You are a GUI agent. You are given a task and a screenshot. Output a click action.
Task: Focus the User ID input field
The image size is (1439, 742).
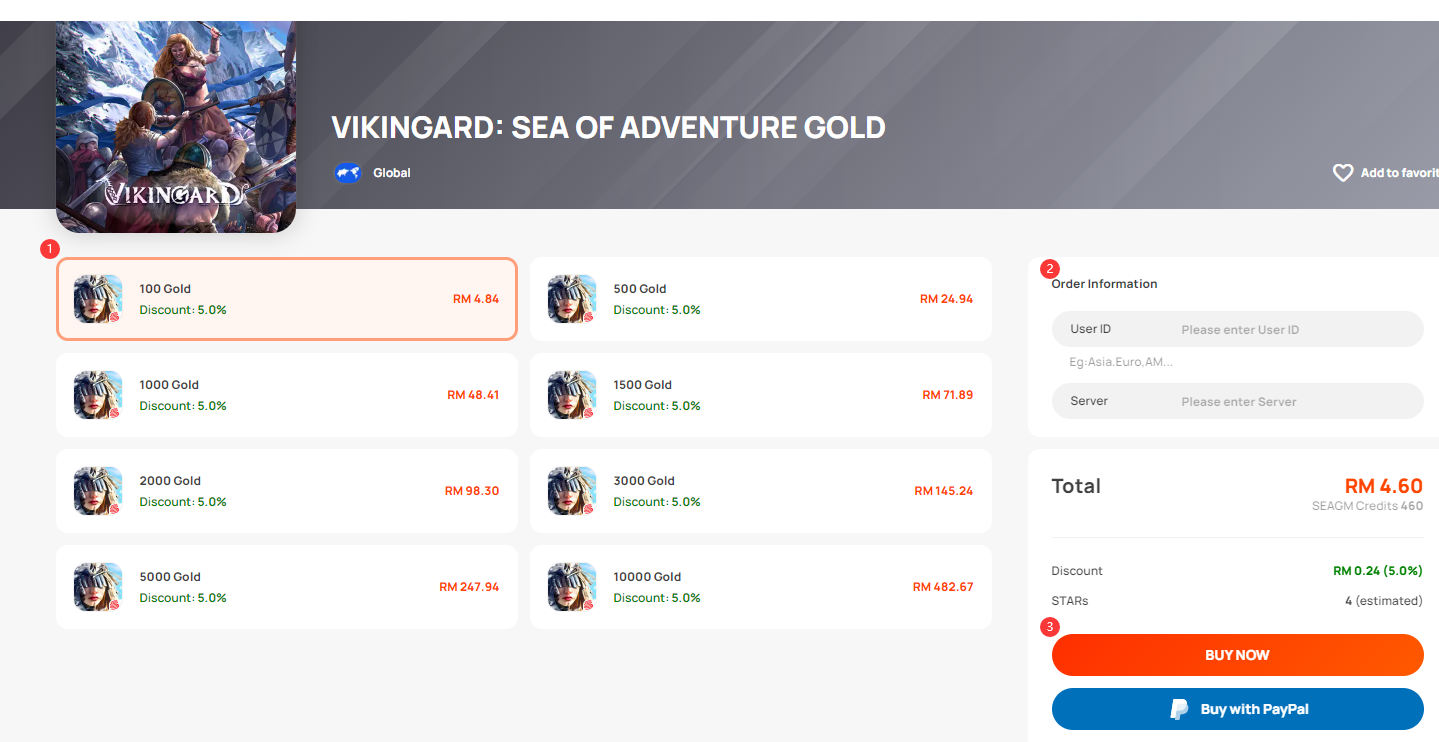click(x=1237, y=329)
